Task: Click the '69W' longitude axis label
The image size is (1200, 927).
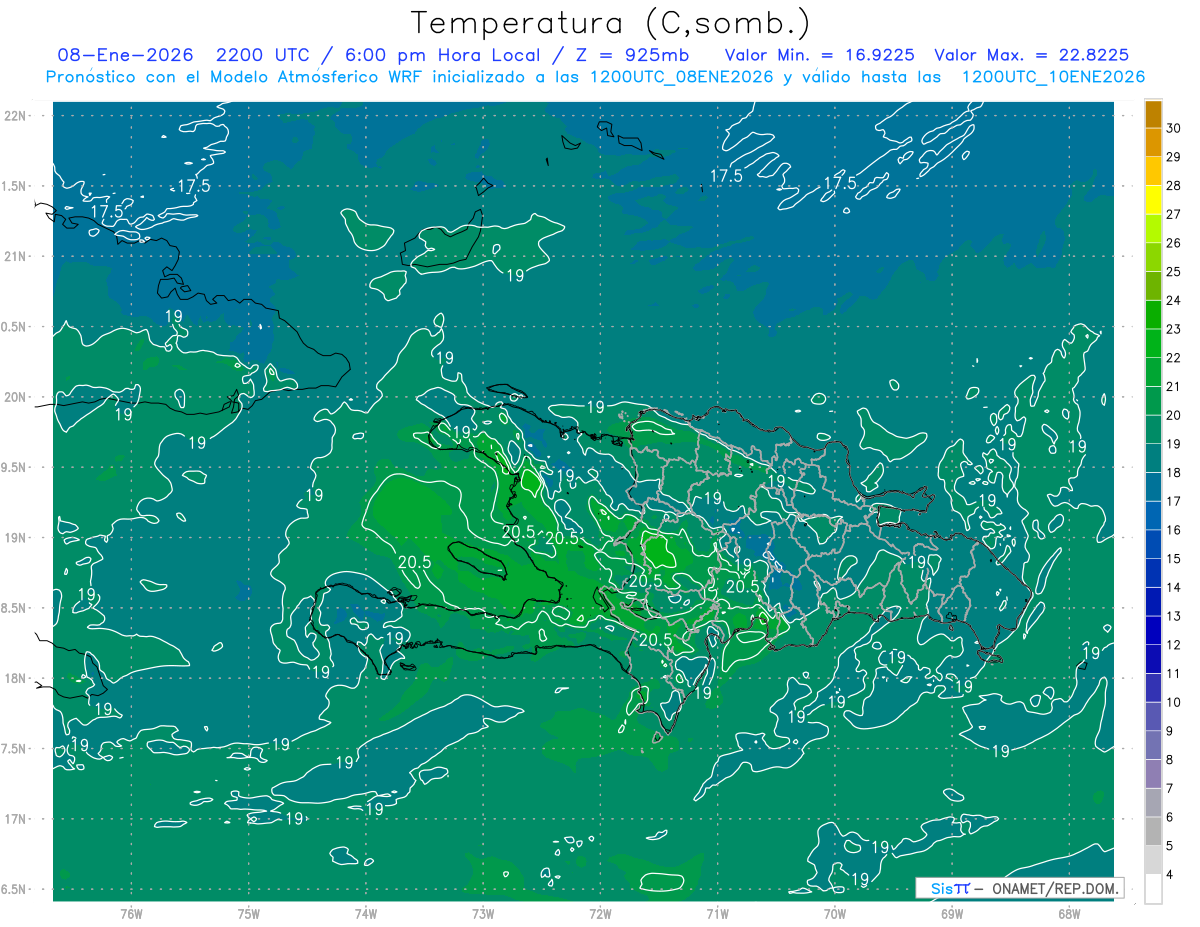Action: (x=951, y=914)
